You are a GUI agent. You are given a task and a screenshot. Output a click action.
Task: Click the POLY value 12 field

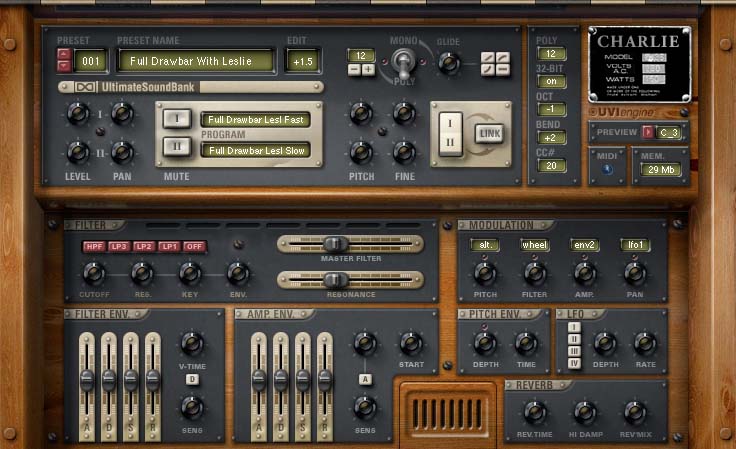pyautogui.click(x=552, y=53)
